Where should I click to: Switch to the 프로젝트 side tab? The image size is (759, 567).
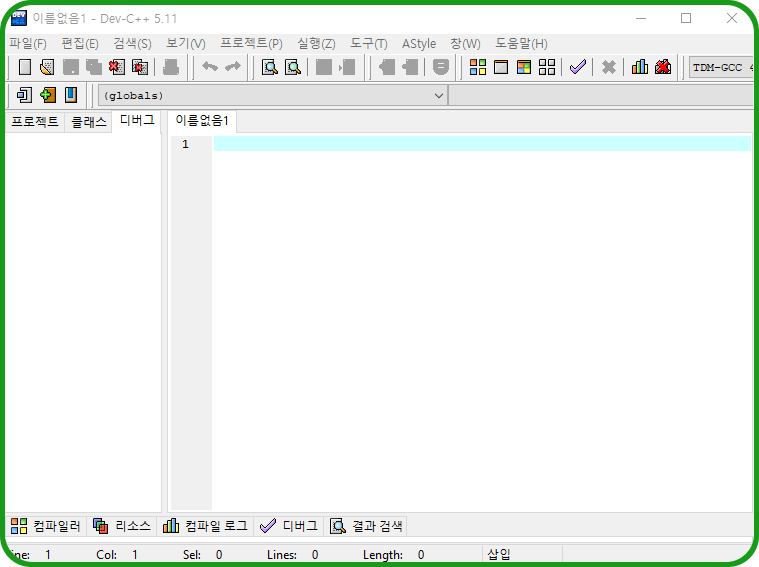tap(34, 121)
